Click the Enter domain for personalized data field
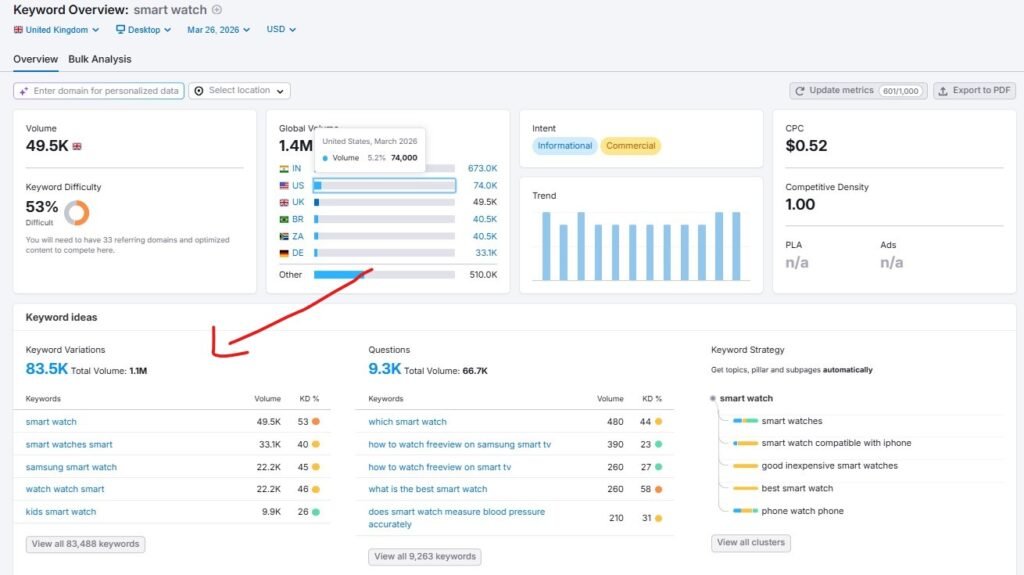This screenshot has width=1024, height=575. [99, 91]
